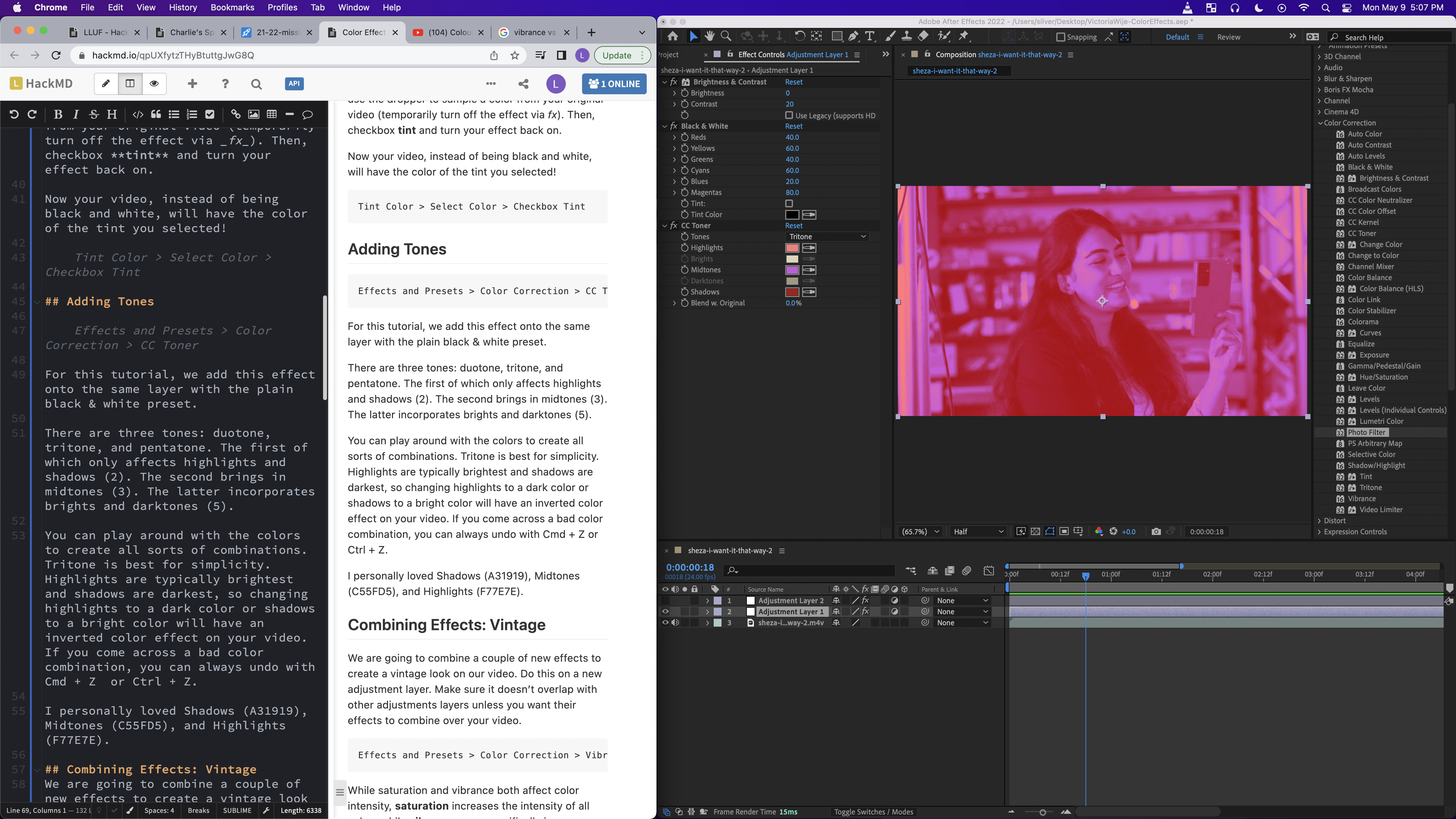Click the HackMD insert image icon

tap(254, 115)
